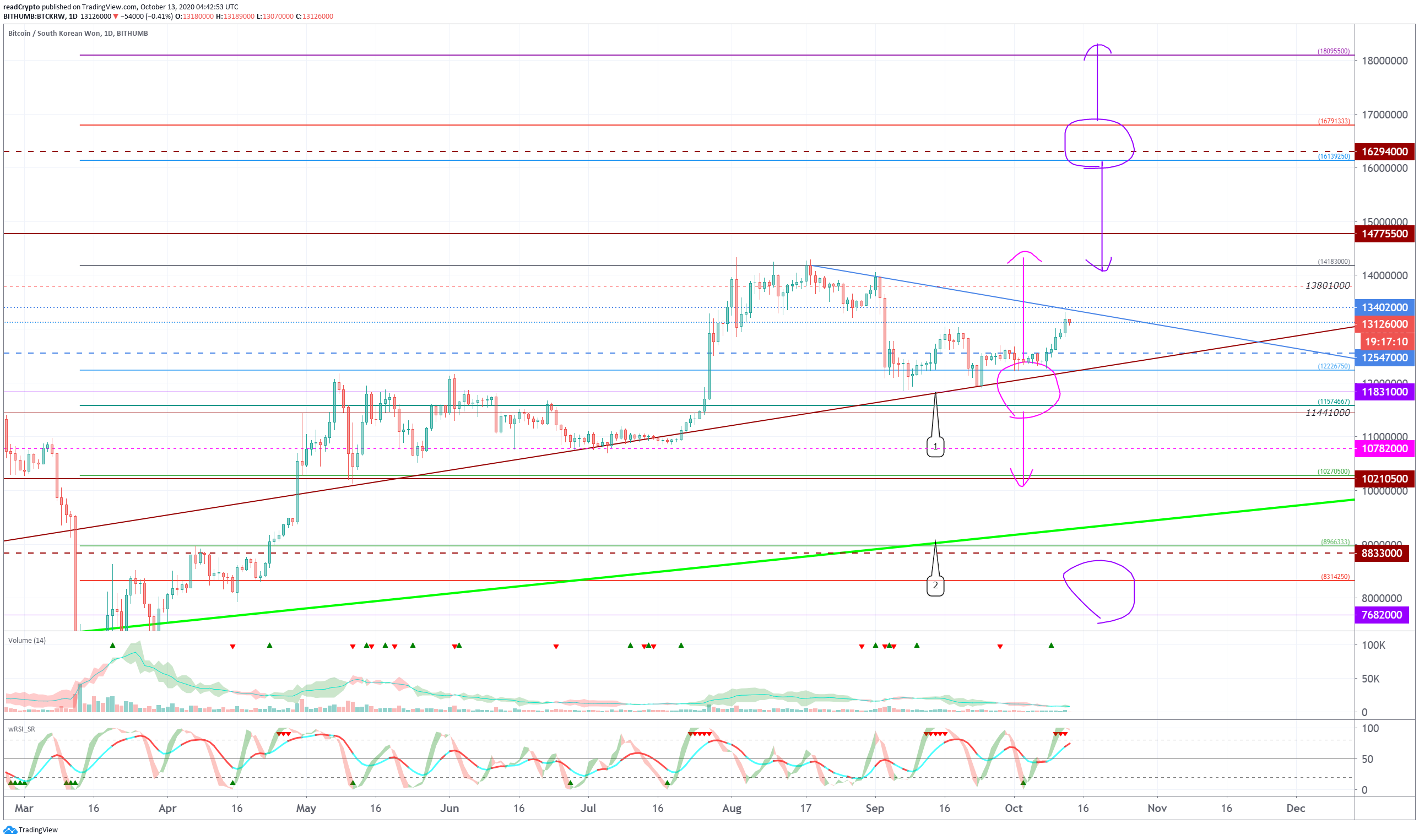1419x840 pixels.
Task: Click the italic 13801000 level label
Action: coord(1328,285)
